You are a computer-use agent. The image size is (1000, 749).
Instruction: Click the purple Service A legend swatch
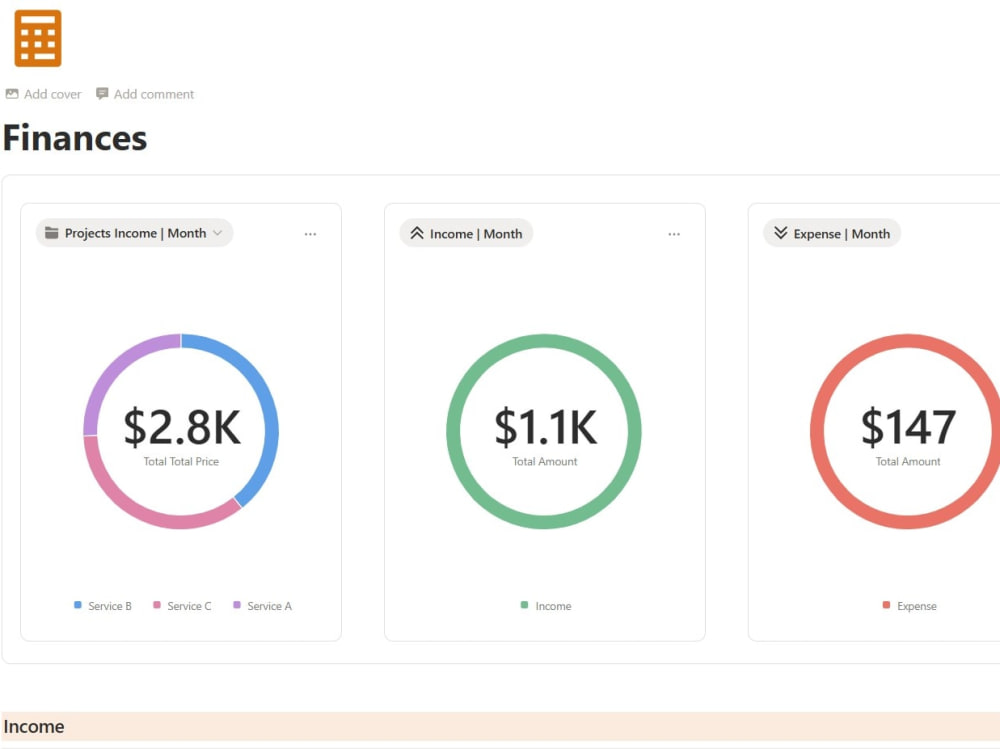pos(237,605)
